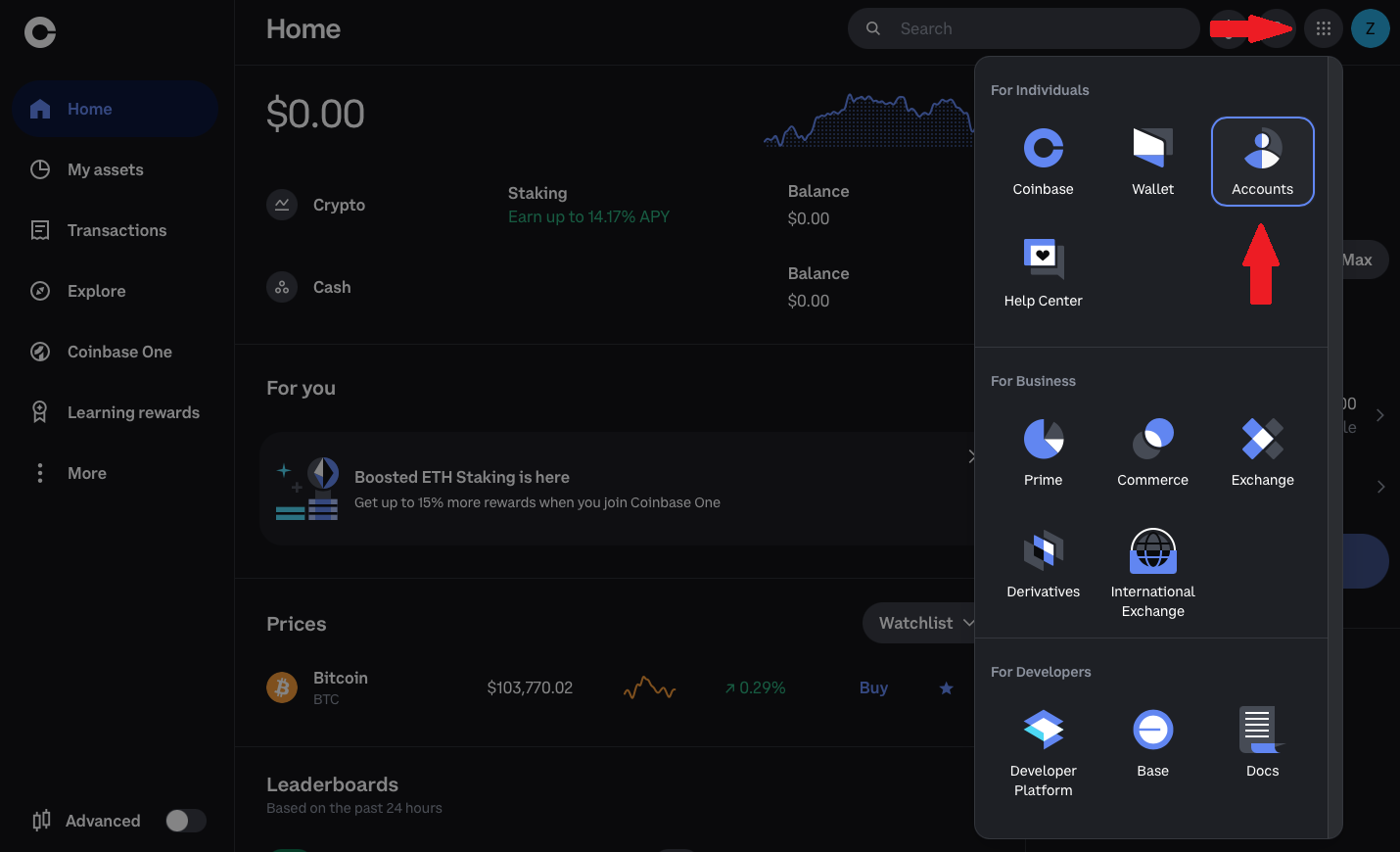
Task: Select the Exchange app icon
Action: 1262,452
